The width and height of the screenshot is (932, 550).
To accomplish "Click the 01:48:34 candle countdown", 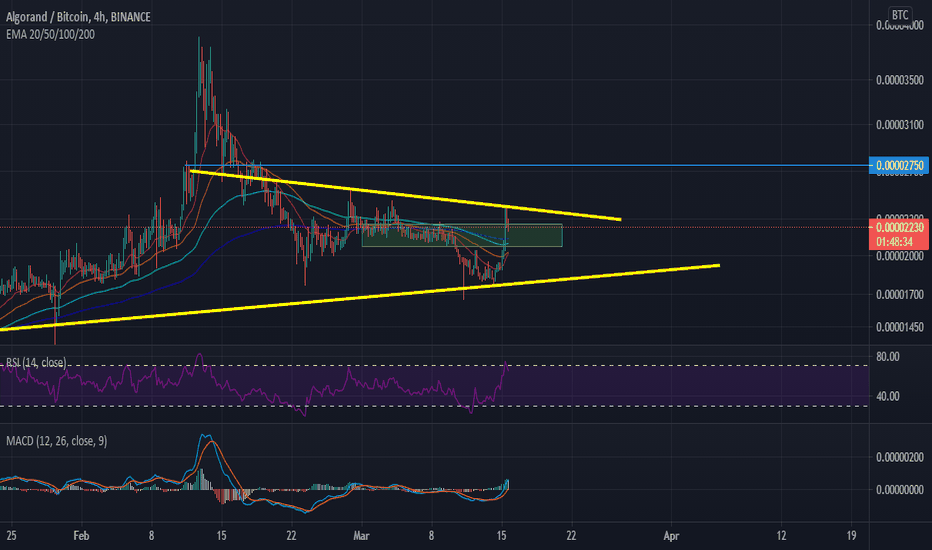I will point(894,242).
